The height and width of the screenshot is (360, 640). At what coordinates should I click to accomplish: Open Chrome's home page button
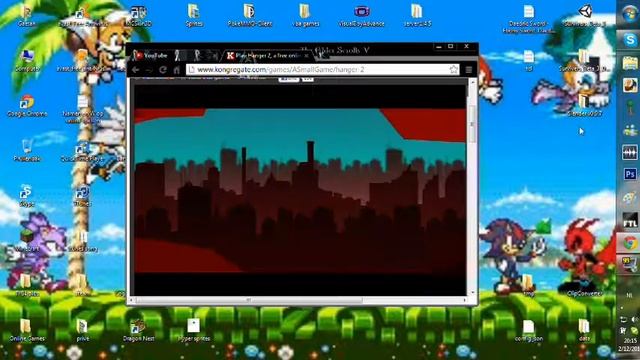click(x=176, y=70)
